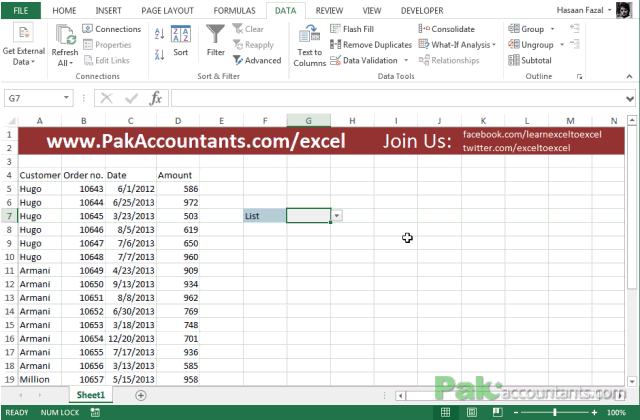Sort Z to A descending
Screen dimensions: 640x420
(159, 54)
